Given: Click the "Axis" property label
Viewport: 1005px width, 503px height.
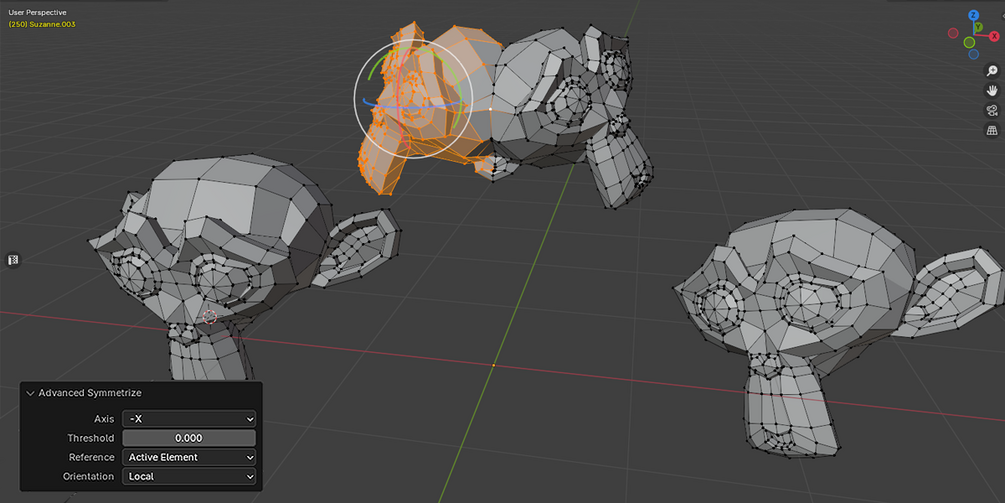Looking at the screenshot, I should click(104, 419).
